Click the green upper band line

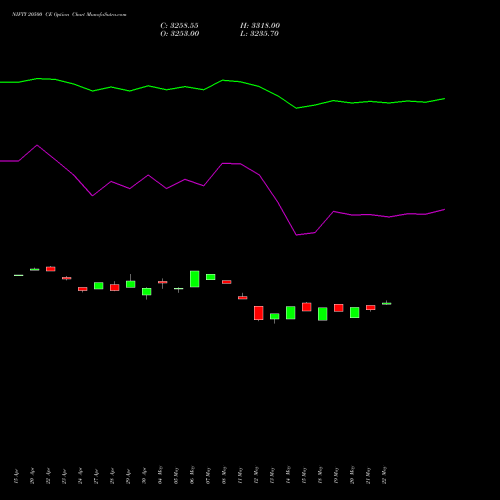pyautogui.click(x=222, y=80)
